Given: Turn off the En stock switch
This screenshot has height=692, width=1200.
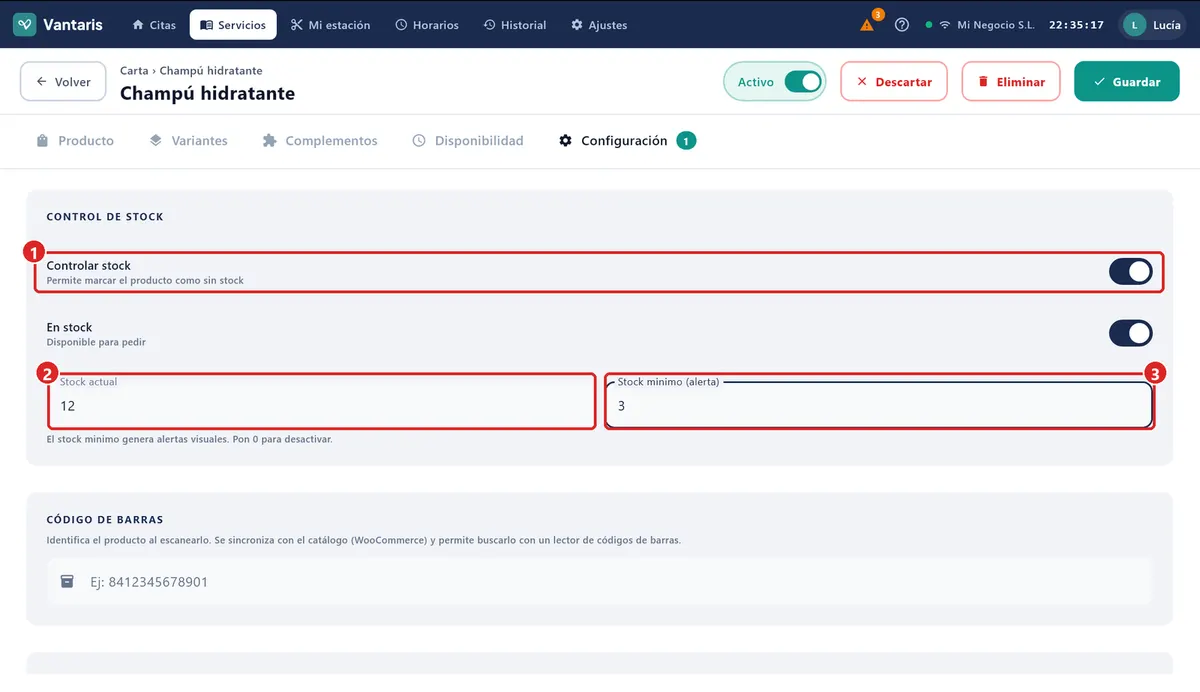Looking at the screenshot, I should [1130, 333].
